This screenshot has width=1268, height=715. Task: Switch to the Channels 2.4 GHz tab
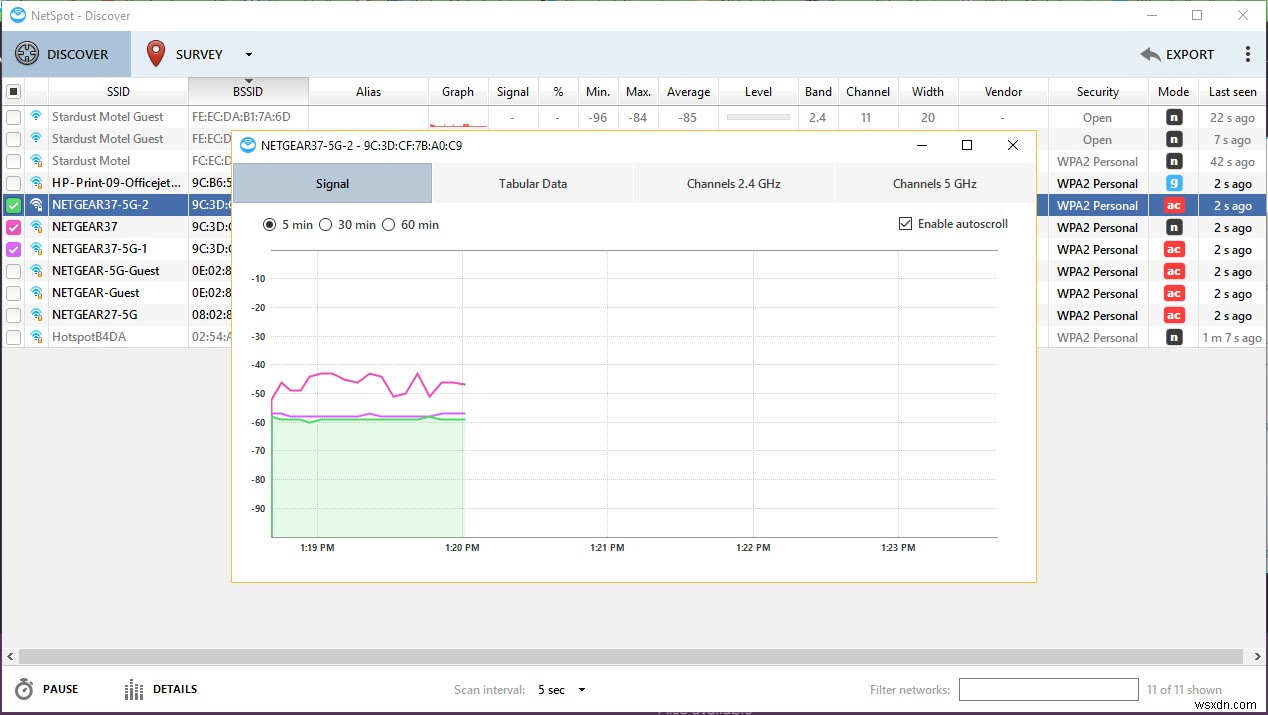pyautogui.click(x=733, y=184)
